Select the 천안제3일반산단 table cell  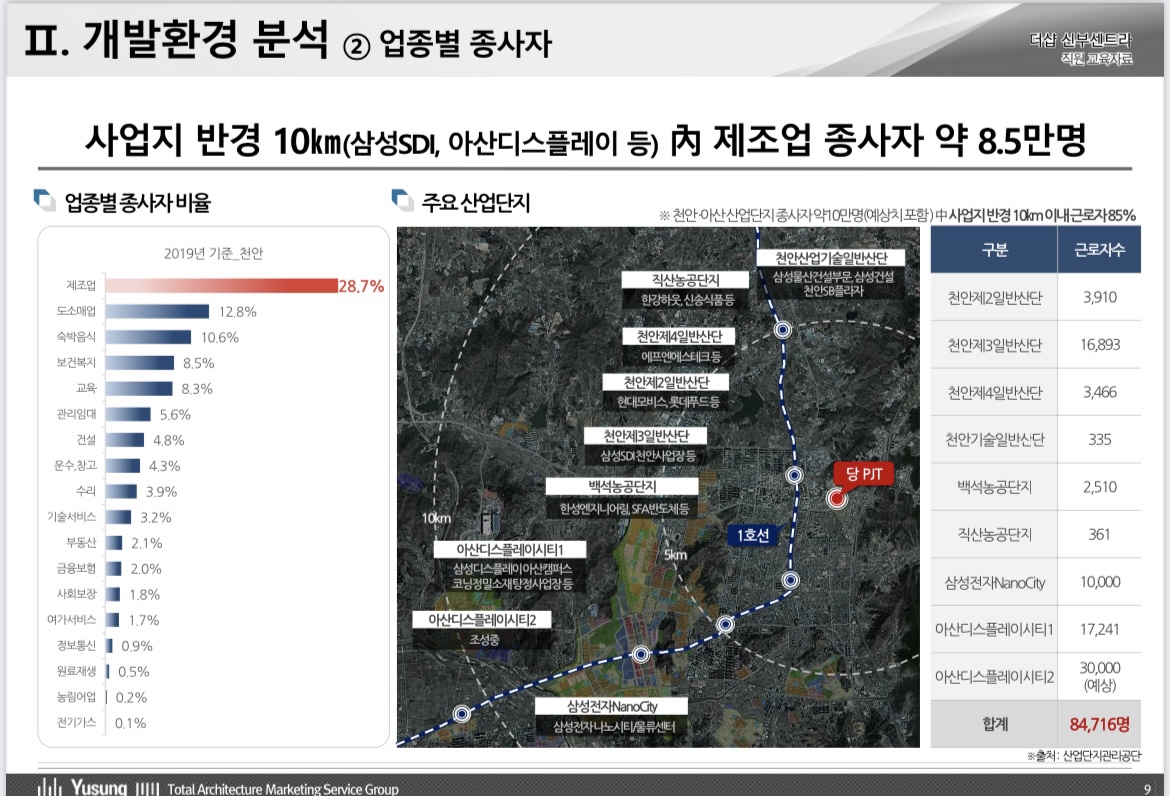[994, 345]
